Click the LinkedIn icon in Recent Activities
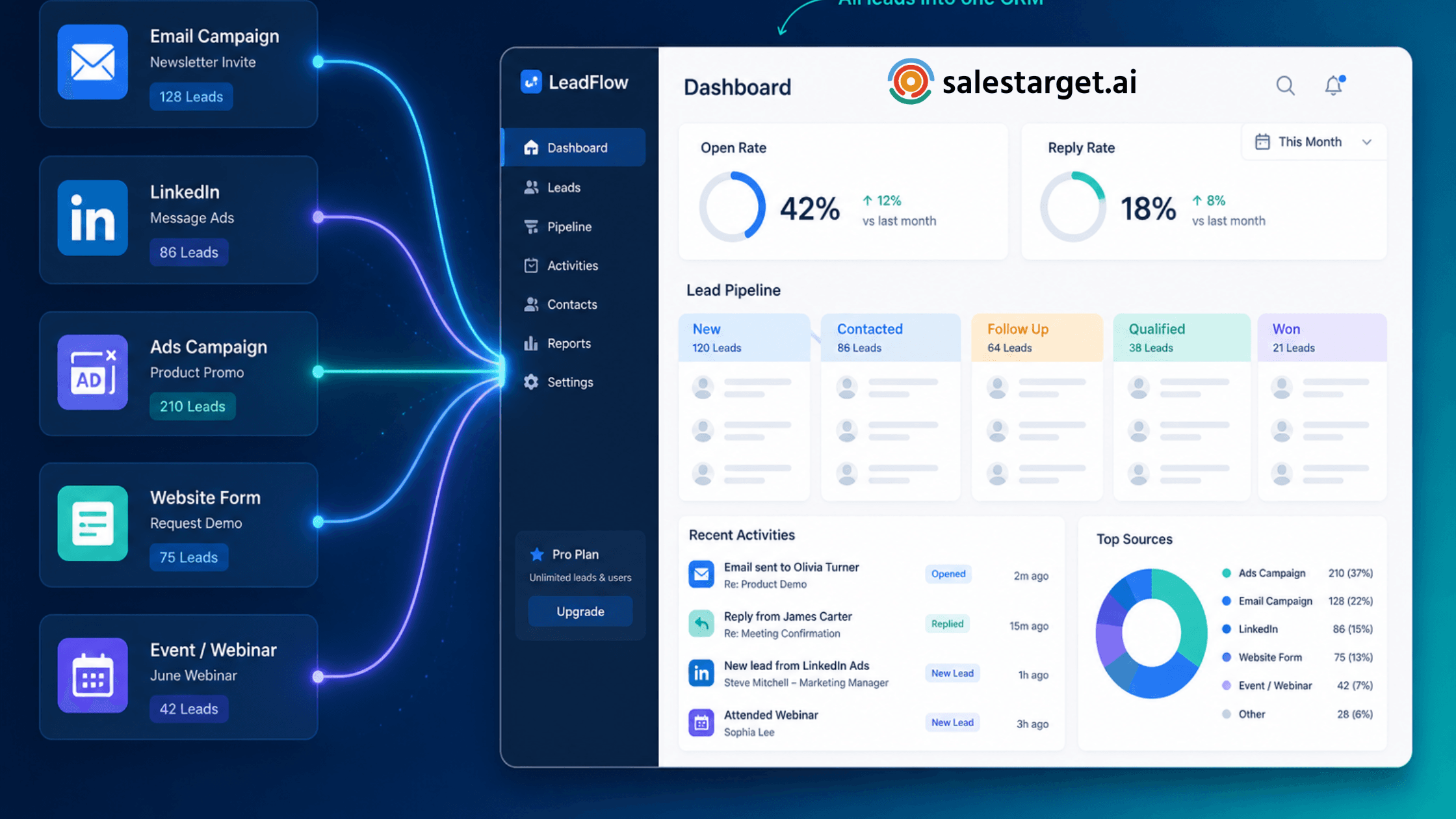The width and height of the screenshot is (1456, 819). point(701,673)
